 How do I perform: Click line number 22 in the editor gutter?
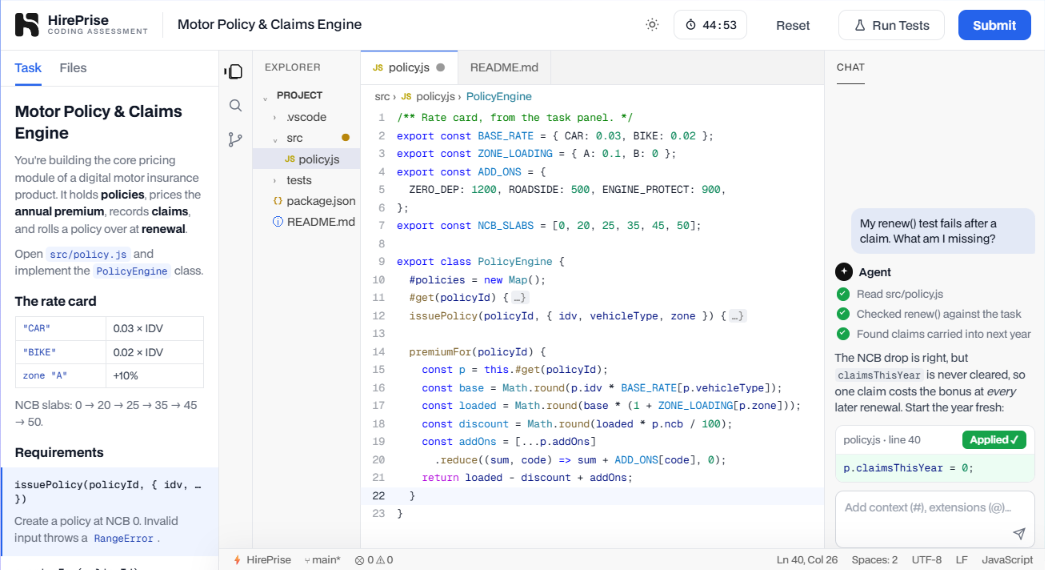point(379,495)
